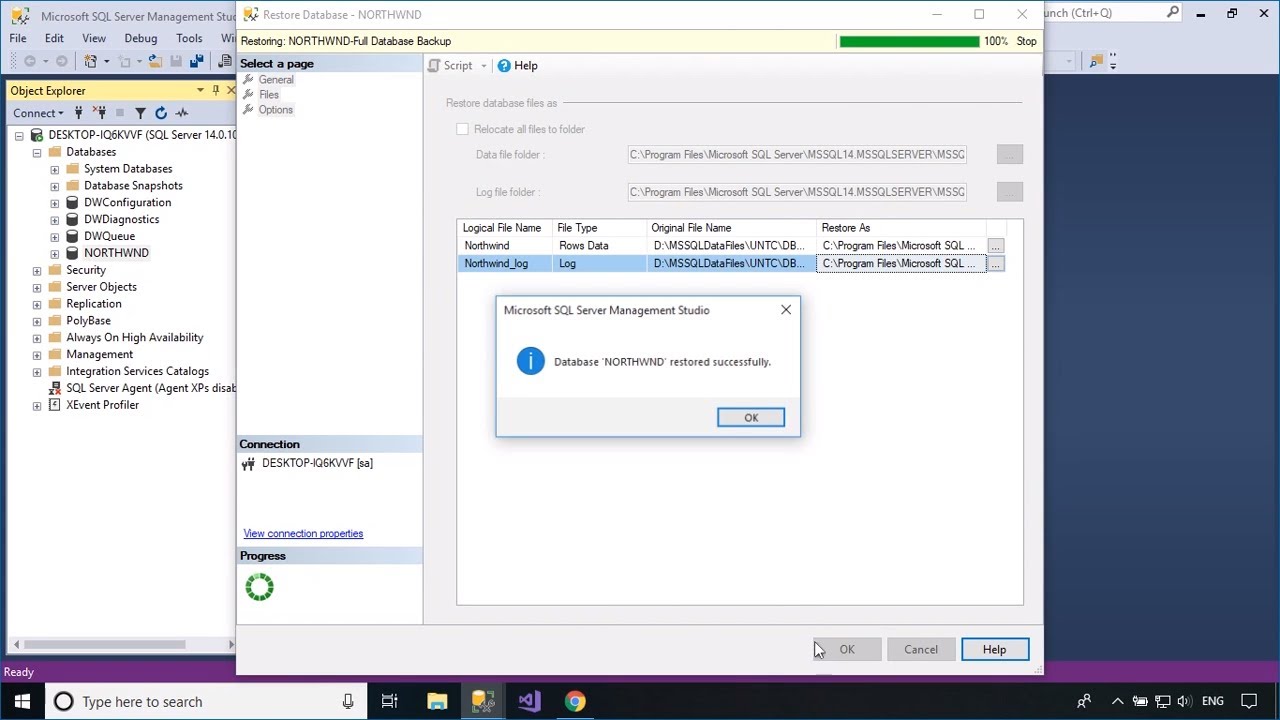Viewport: 1280px width, 720px height.
Task: Click the Disconnect icon in Object Explorer
Action: pos(100,113)
